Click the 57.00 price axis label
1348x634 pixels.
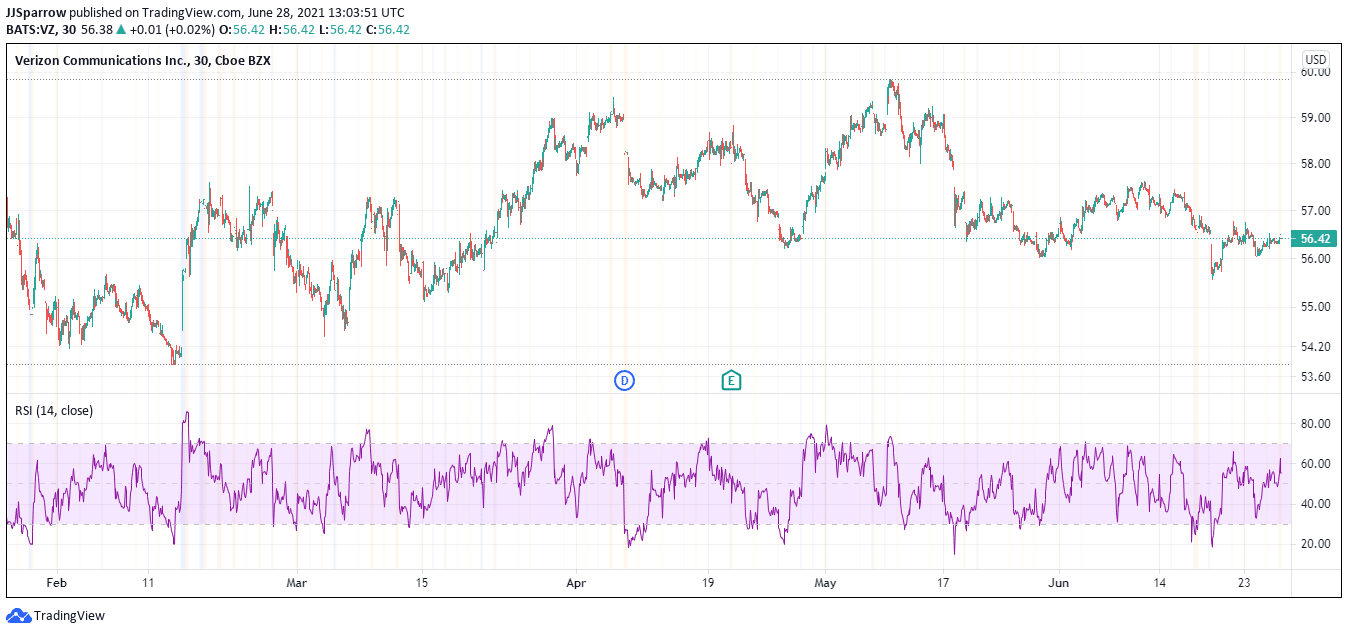coord(1315,211)
